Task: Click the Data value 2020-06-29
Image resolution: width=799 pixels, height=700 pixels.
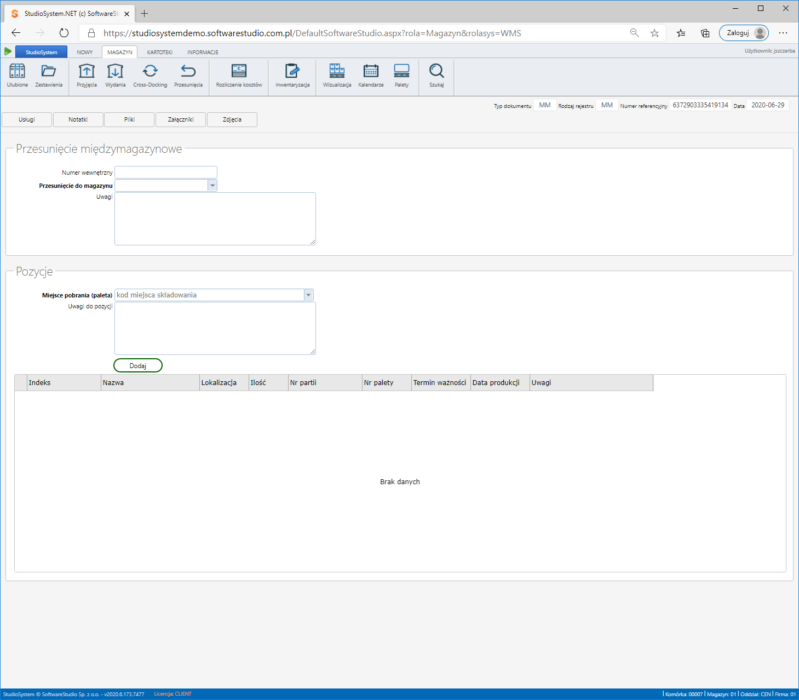Action: [x=768, y=105]
